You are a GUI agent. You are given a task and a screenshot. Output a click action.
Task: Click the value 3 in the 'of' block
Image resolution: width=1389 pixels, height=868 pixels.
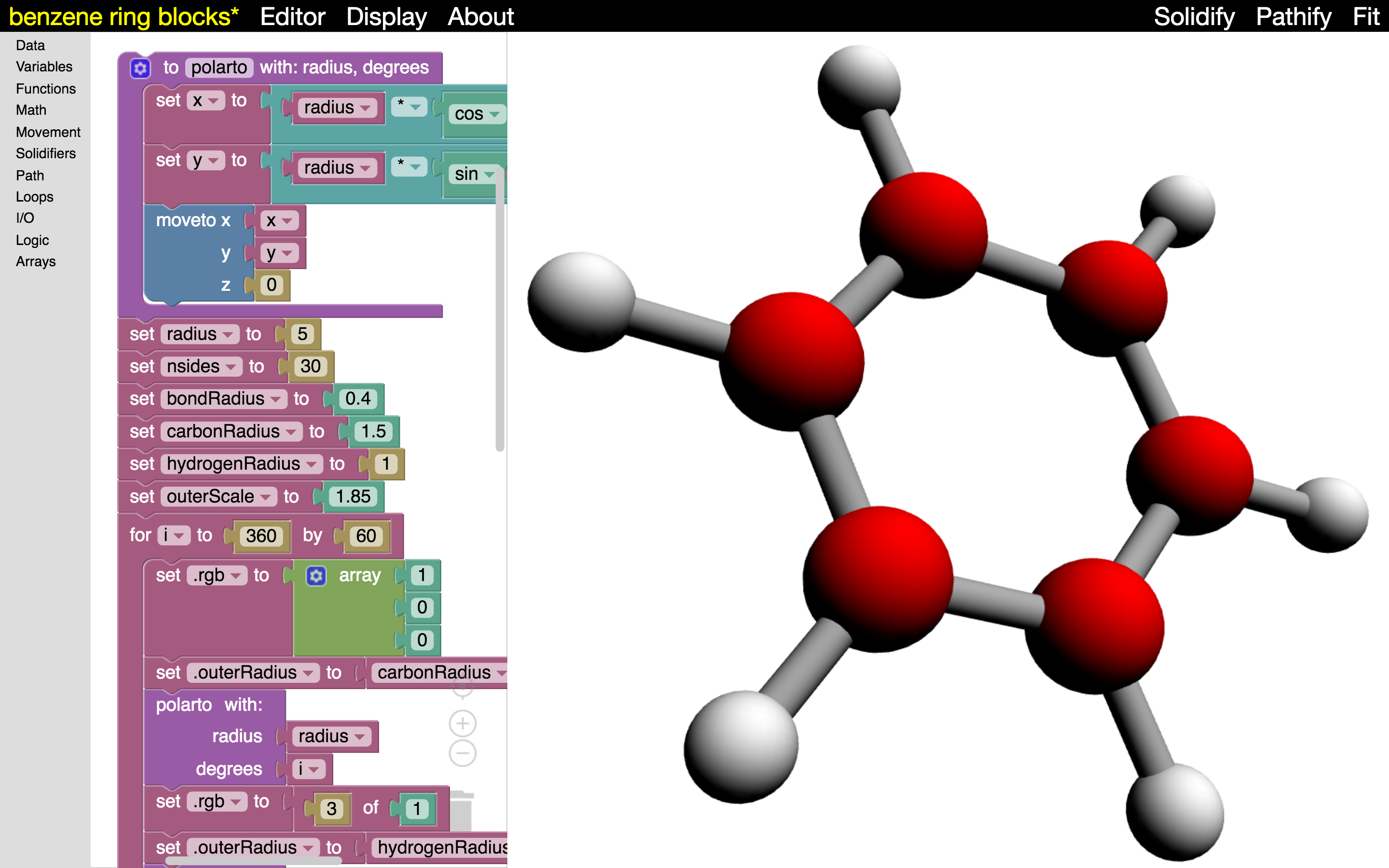coord(332,809)
